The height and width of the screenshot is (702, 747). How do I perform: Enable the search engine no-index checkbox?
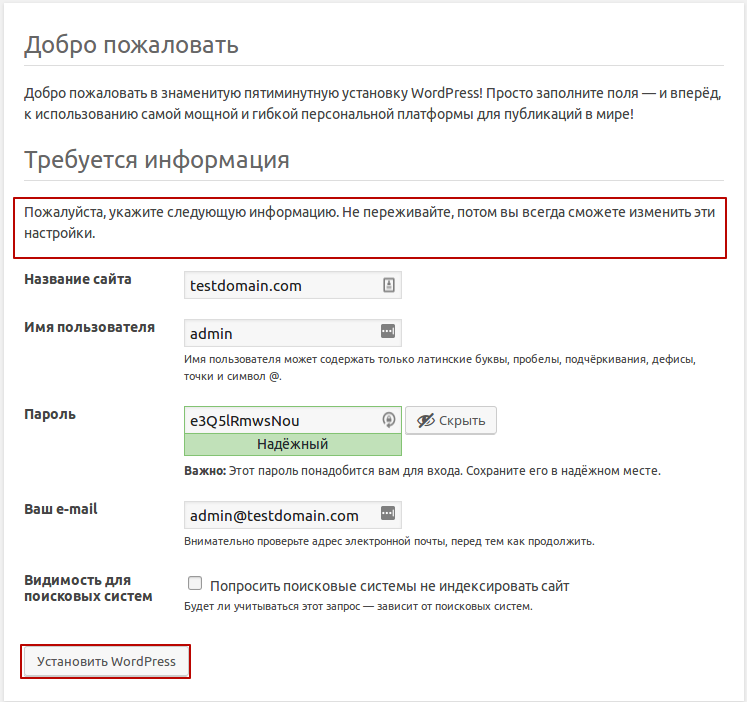pyautogui.click(x=195, y=585)
